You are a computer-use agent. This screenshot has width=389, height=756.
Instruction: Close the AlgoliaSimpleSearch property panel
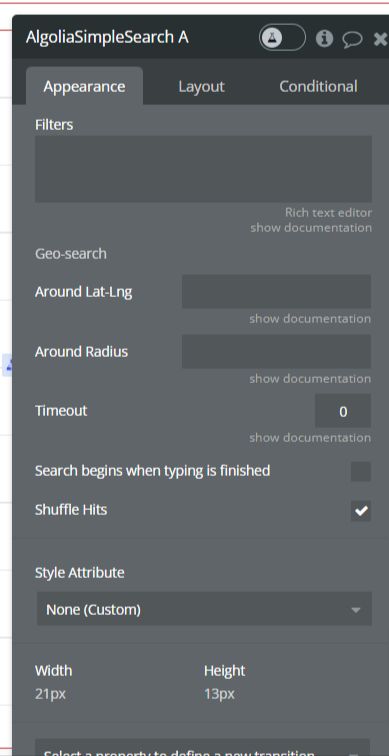(380, 39)
